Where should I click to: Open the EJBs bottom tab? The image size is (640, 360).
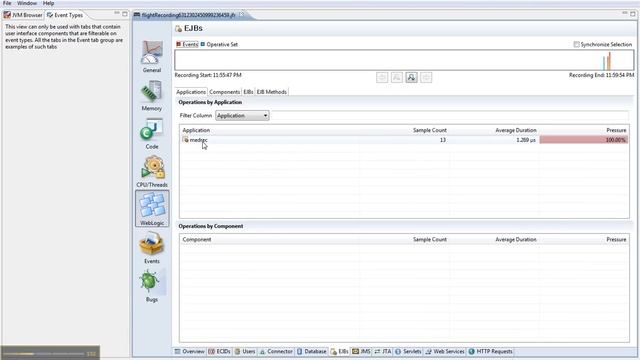pos(340,351)
